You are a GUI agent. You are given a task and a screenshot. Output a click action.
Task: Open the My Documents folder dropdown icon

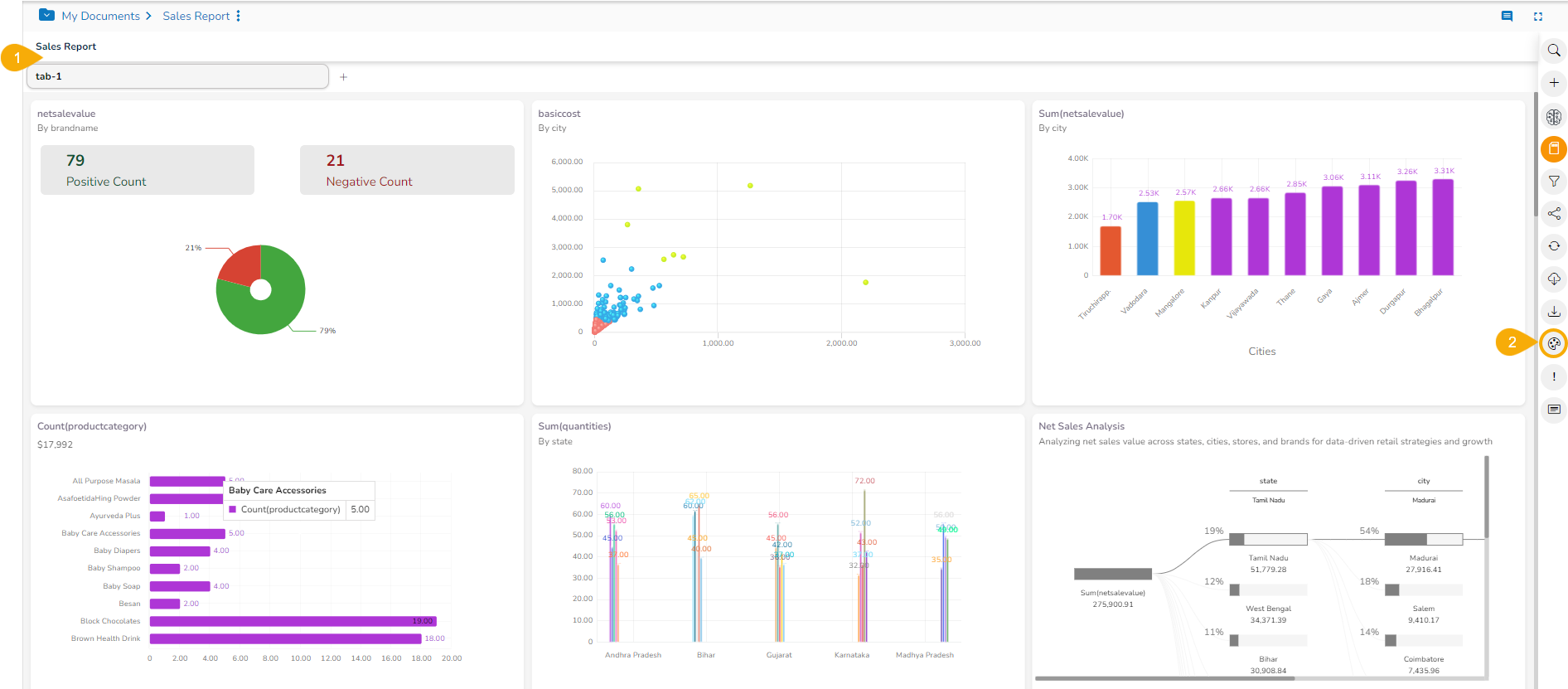click(46, 15)
